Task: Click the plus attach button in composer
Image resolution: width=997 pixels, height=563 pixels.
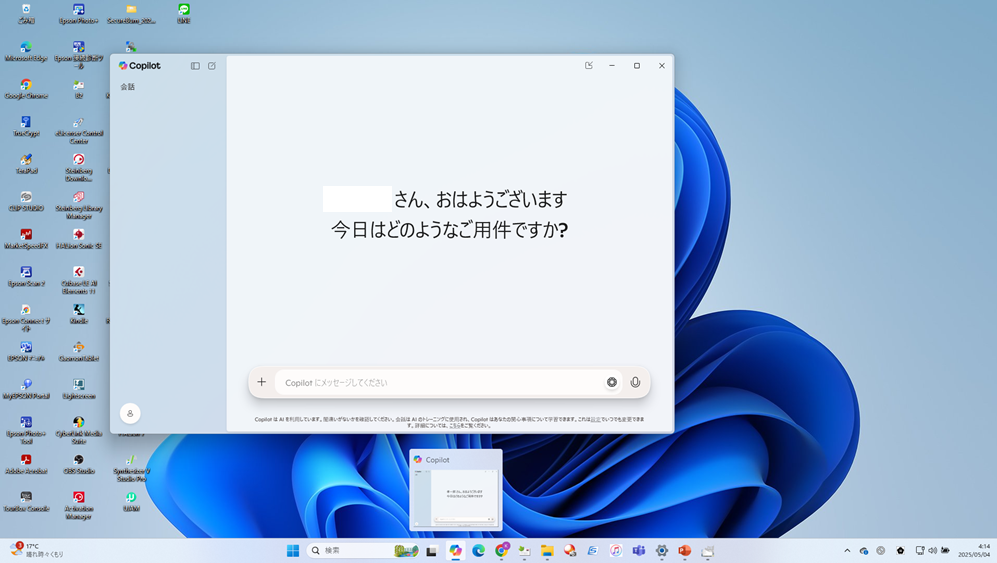Action: (x=262, y=382)
